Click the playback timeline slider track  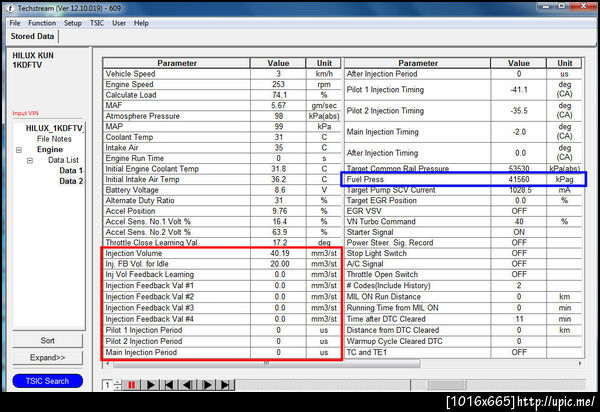[410, 385]
